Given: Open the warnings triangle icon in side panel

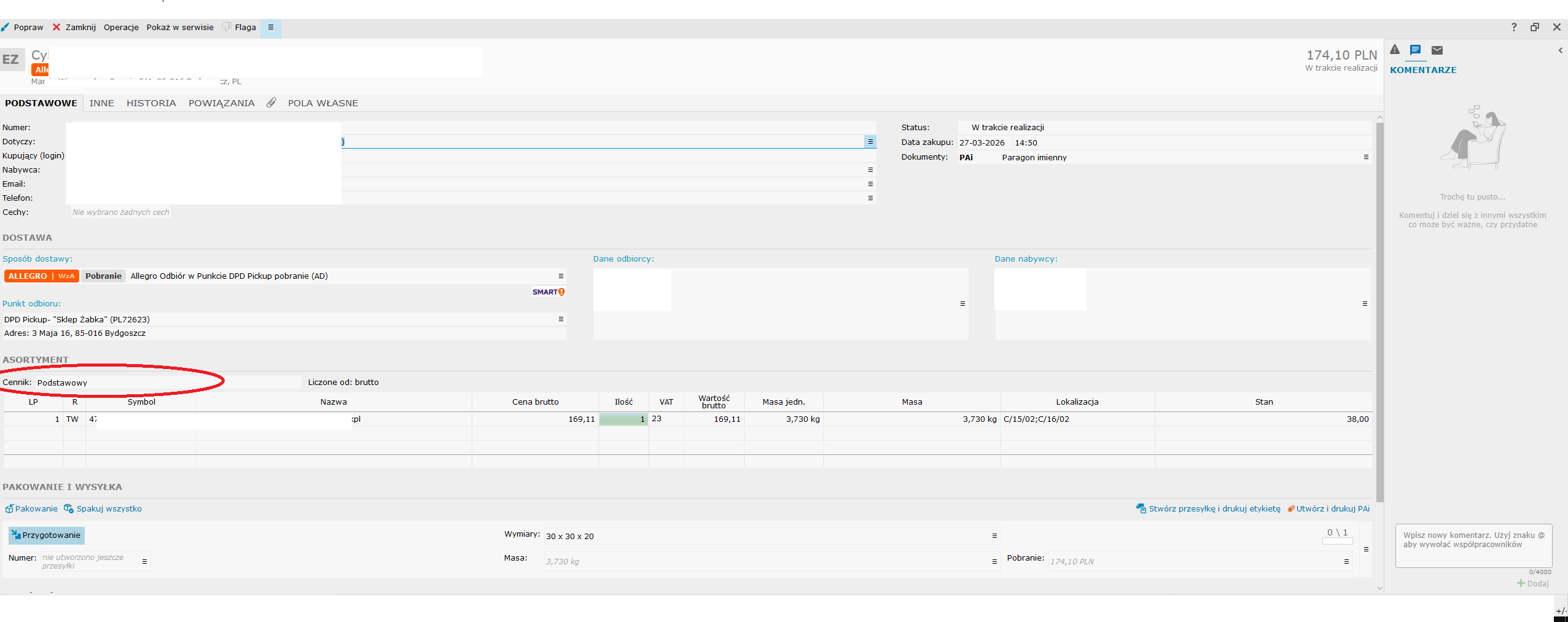Looking at the screenshot, I should [x=1395, y=50].
